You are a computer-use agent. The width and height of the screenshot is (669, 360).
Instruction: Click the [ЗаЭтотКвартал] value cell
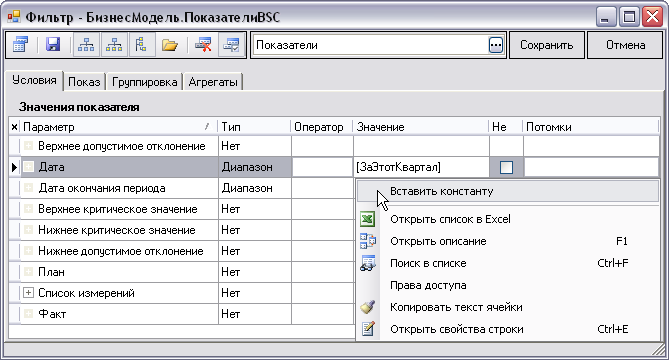point(421,167)
